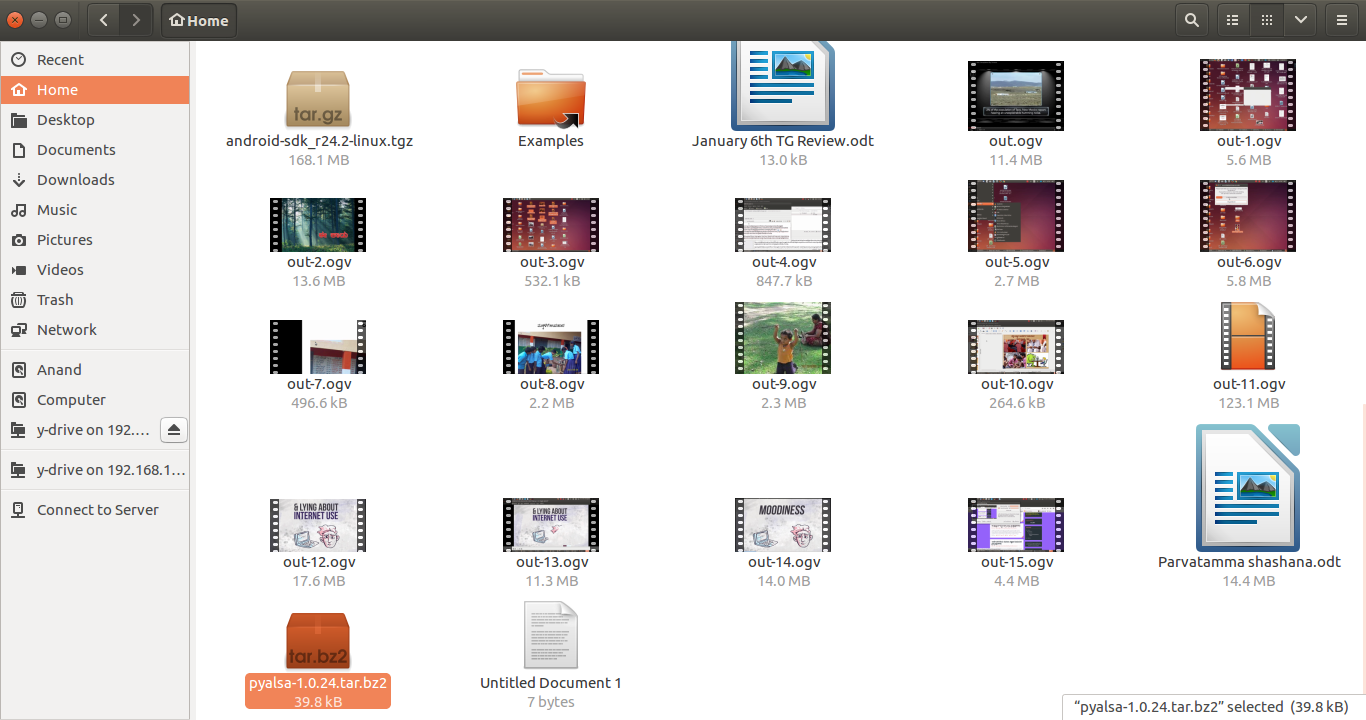1366x720 pixels.
Task: Select the out-10.ogv video thumbnail
Action: [1015, 347]
